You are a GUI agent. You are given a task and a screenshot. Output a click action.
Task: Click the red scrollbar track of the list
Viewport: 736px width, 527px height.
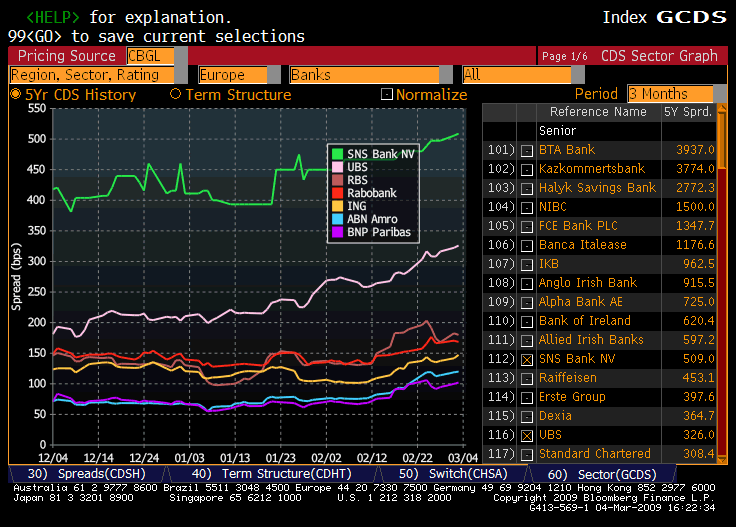tap(722, 310)
